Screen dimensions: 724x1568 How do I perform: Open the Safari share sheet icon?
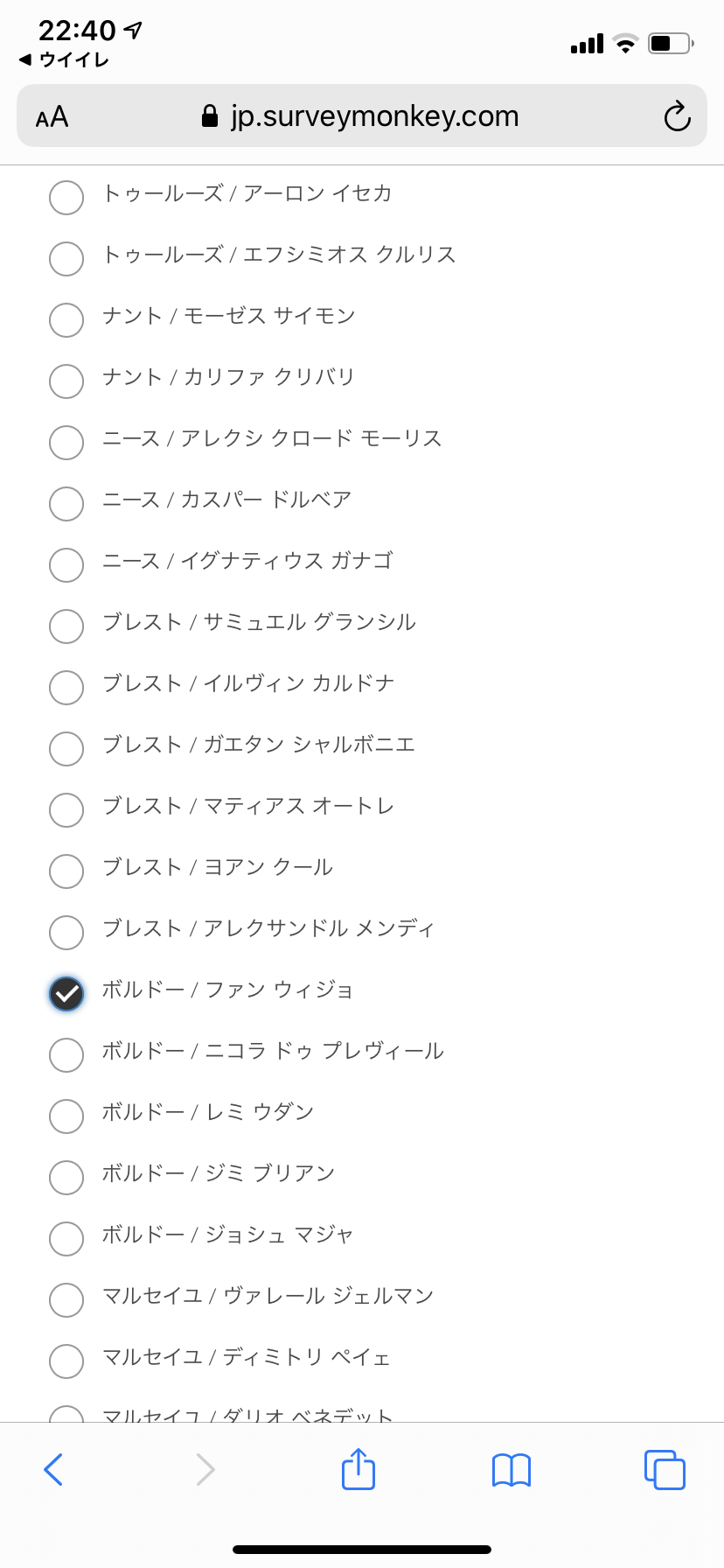point(359,1468)
